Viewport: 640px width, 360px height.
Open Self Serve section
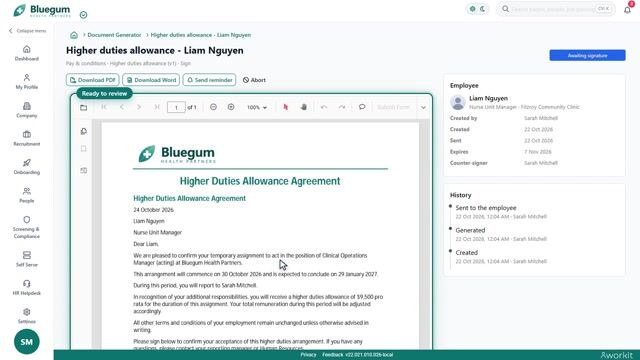27,259
